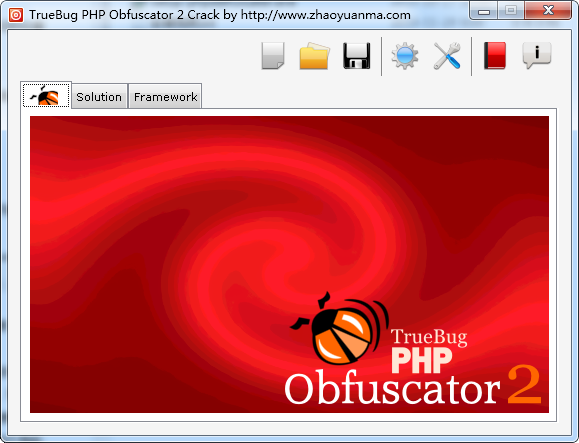Run obfuscation with the blue gear icon
The image size is (579, 443).
pyautogui.click(x=405, y=56)
